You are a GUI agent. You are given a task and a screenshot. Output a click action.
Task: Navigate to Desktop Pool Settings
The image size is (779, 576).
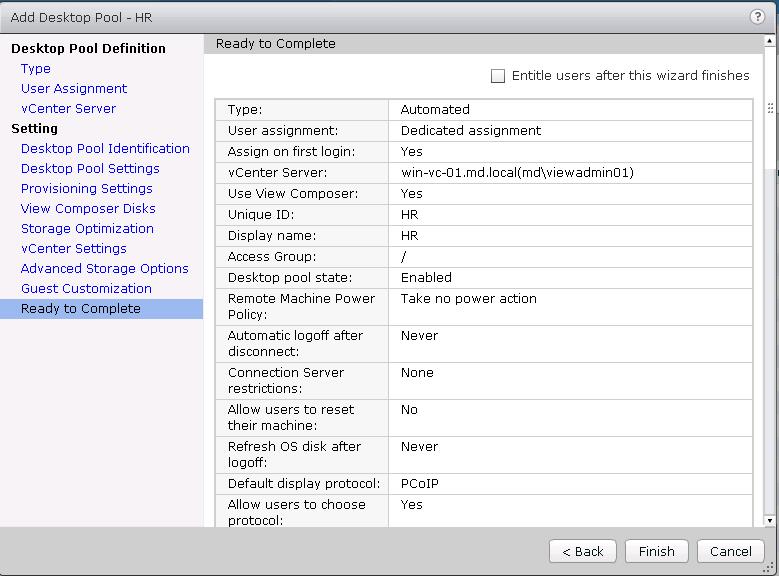(x=90, y=169)
